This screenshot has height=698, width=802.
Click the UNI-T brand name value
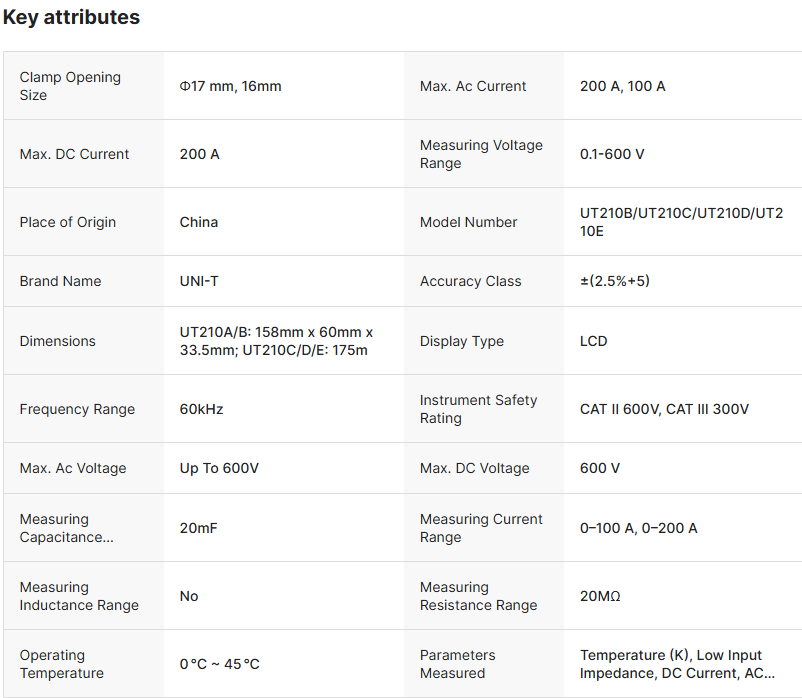(x=199, y=281)
